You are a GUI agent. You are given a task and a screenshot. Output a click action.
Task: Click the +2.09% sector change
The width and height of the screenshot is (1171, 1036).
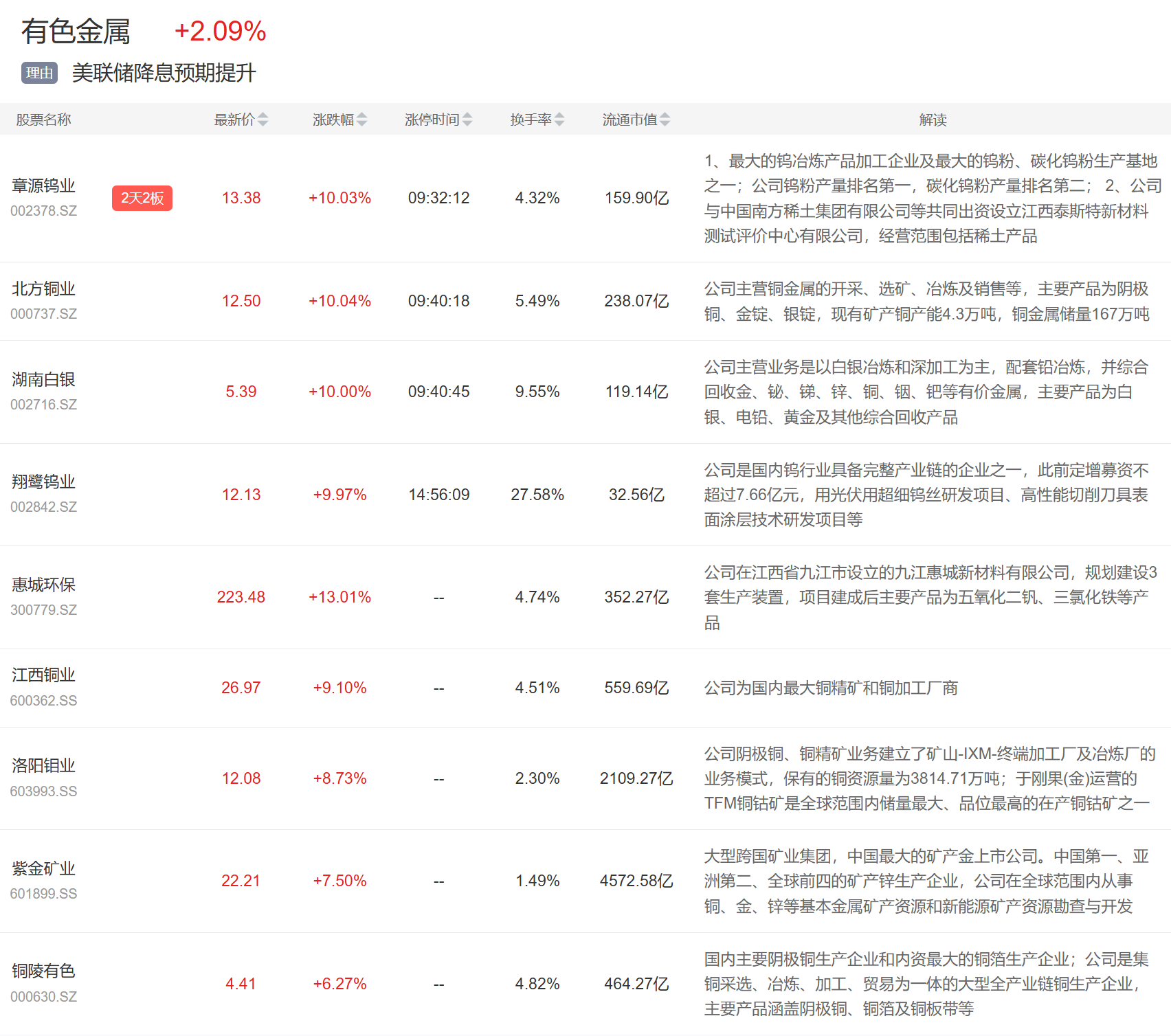coord(220,32)
